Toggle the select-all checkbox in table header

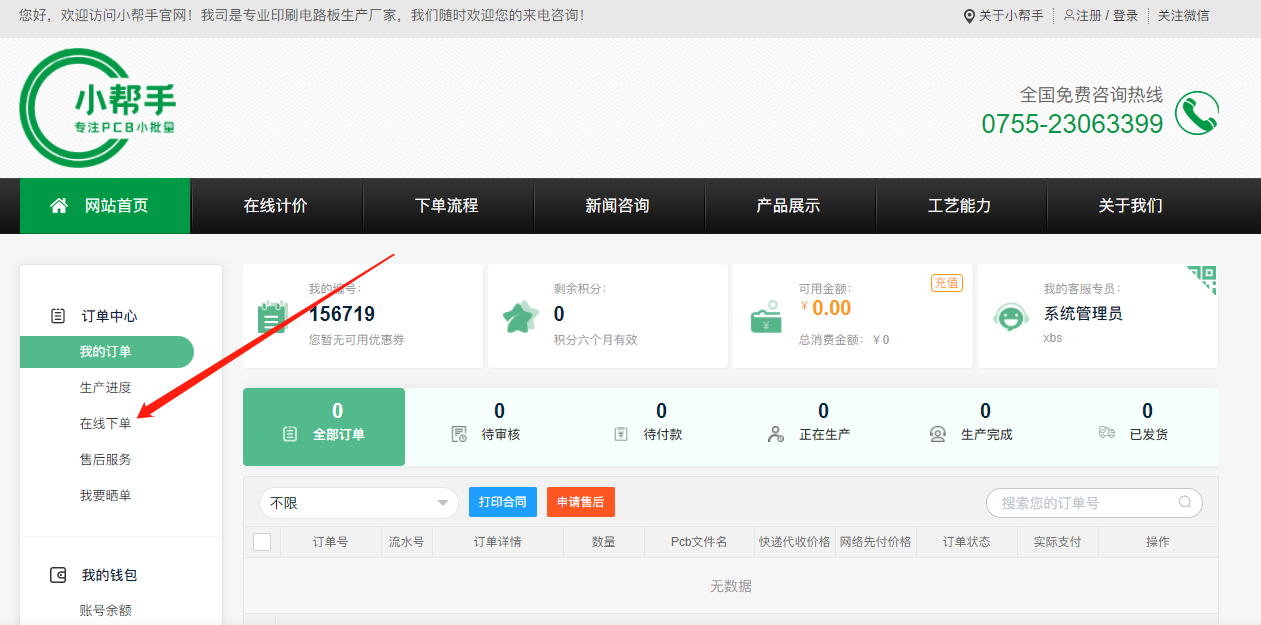(x=262, y=542)
